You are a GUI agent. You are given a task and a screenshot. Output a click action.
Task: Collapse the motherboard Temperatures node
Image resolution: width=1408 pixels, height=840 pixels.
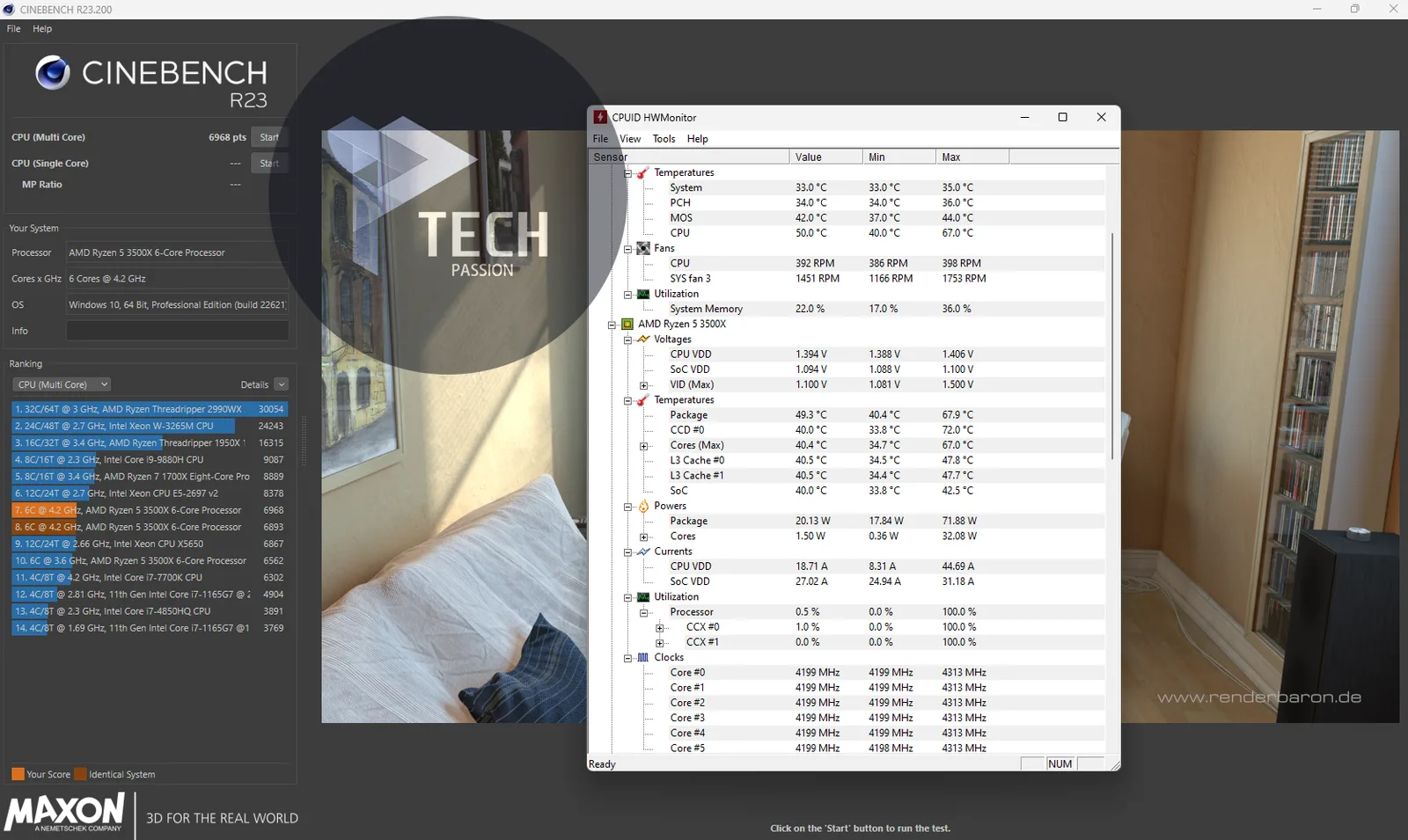[x=627, y=173]
